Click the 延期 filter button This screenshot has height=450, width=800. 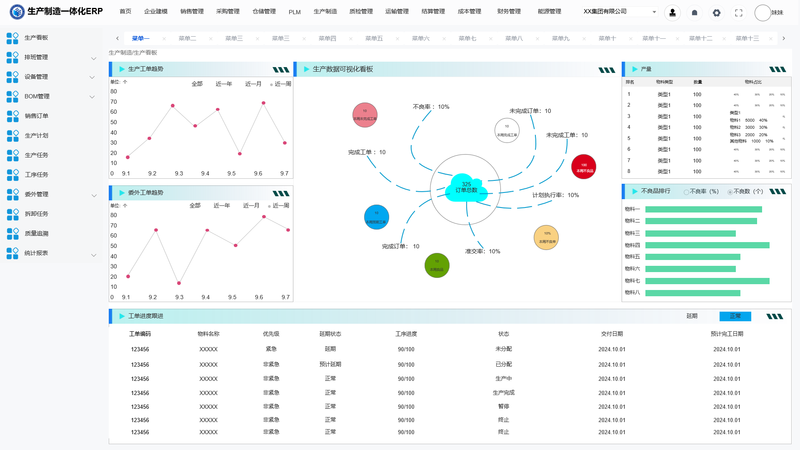692,316
